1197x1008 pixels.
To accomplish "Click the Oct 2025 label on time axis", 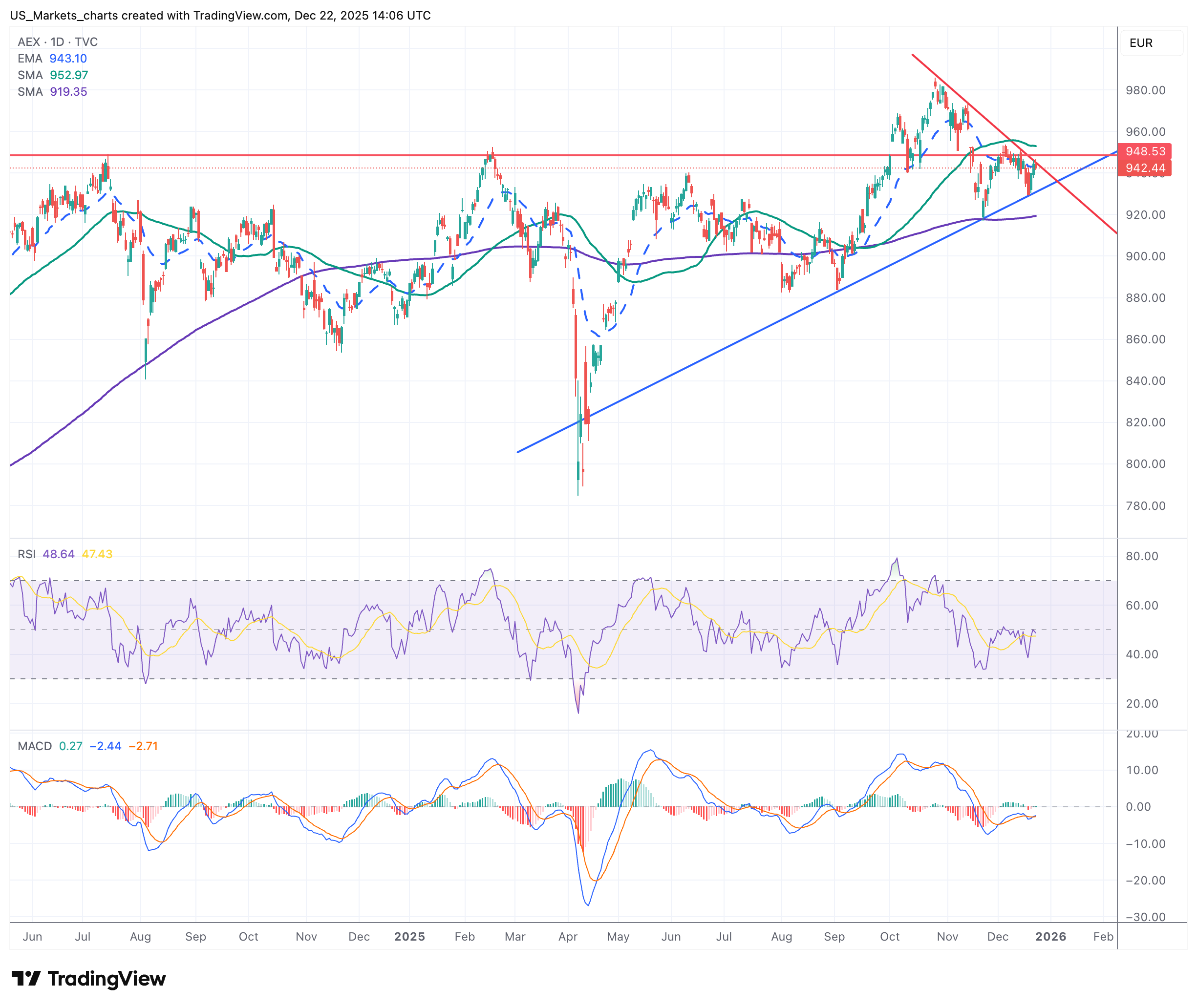I will click(x=890, y=937).
